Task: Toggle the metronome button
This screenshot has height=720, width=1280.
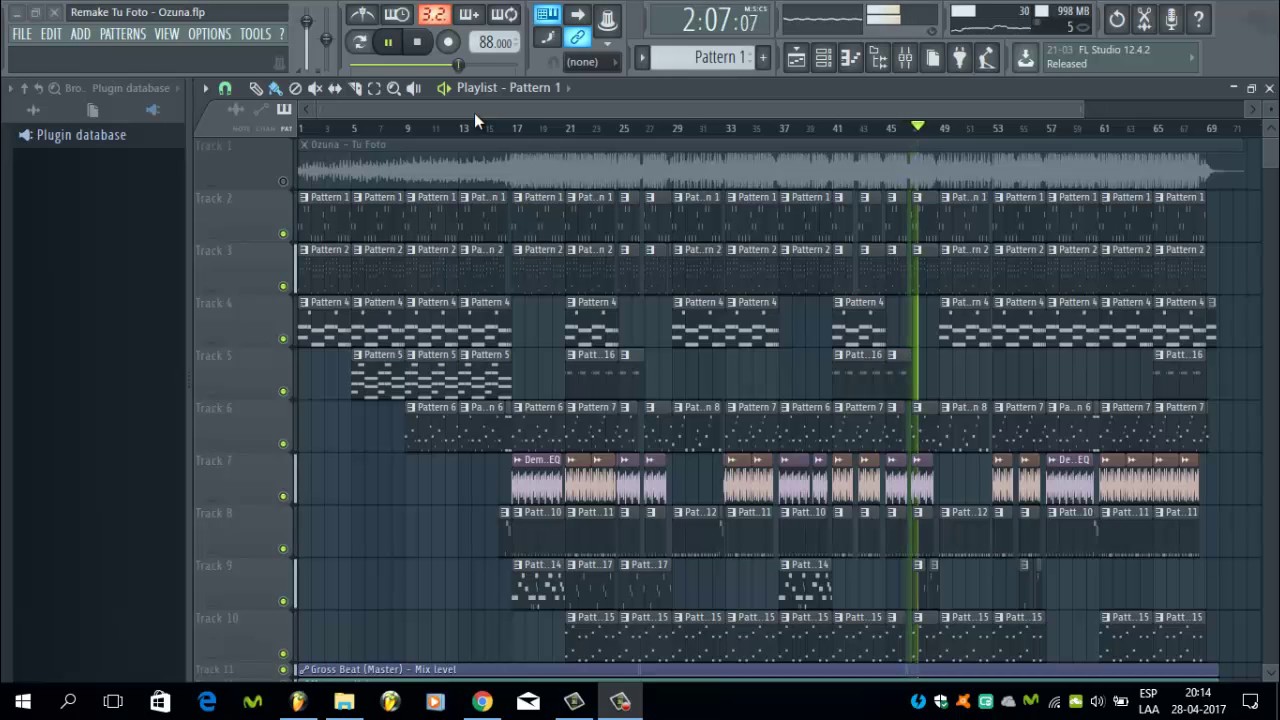Action: (362, 15)
